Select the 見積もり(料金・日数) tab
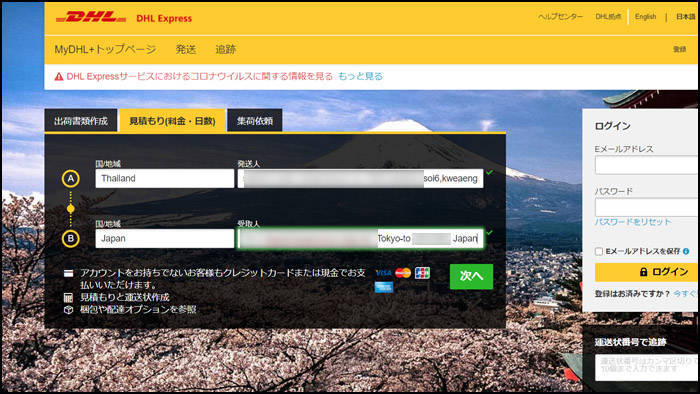 point(172,120)
